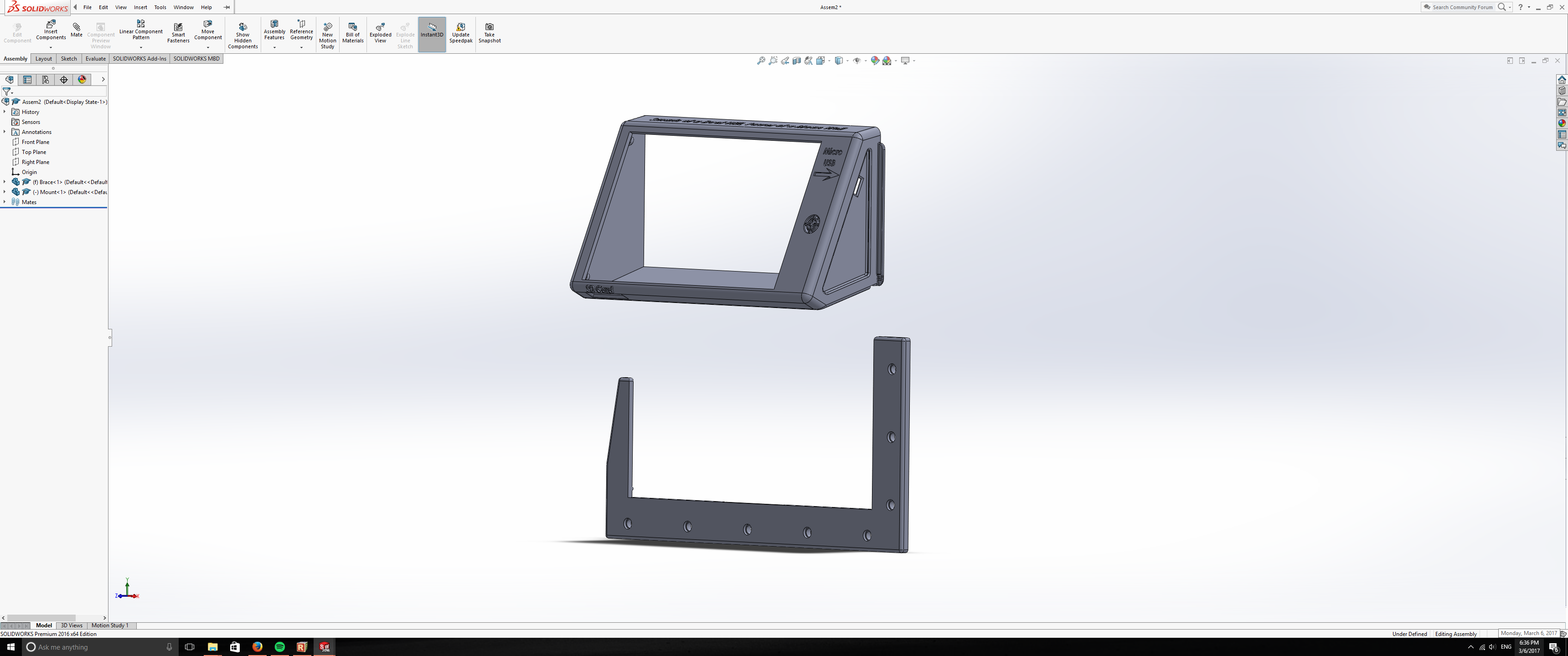Open Linear Component Pattern dropdown arrow
Screen dimensions: 1568x656
click(140, 47)
